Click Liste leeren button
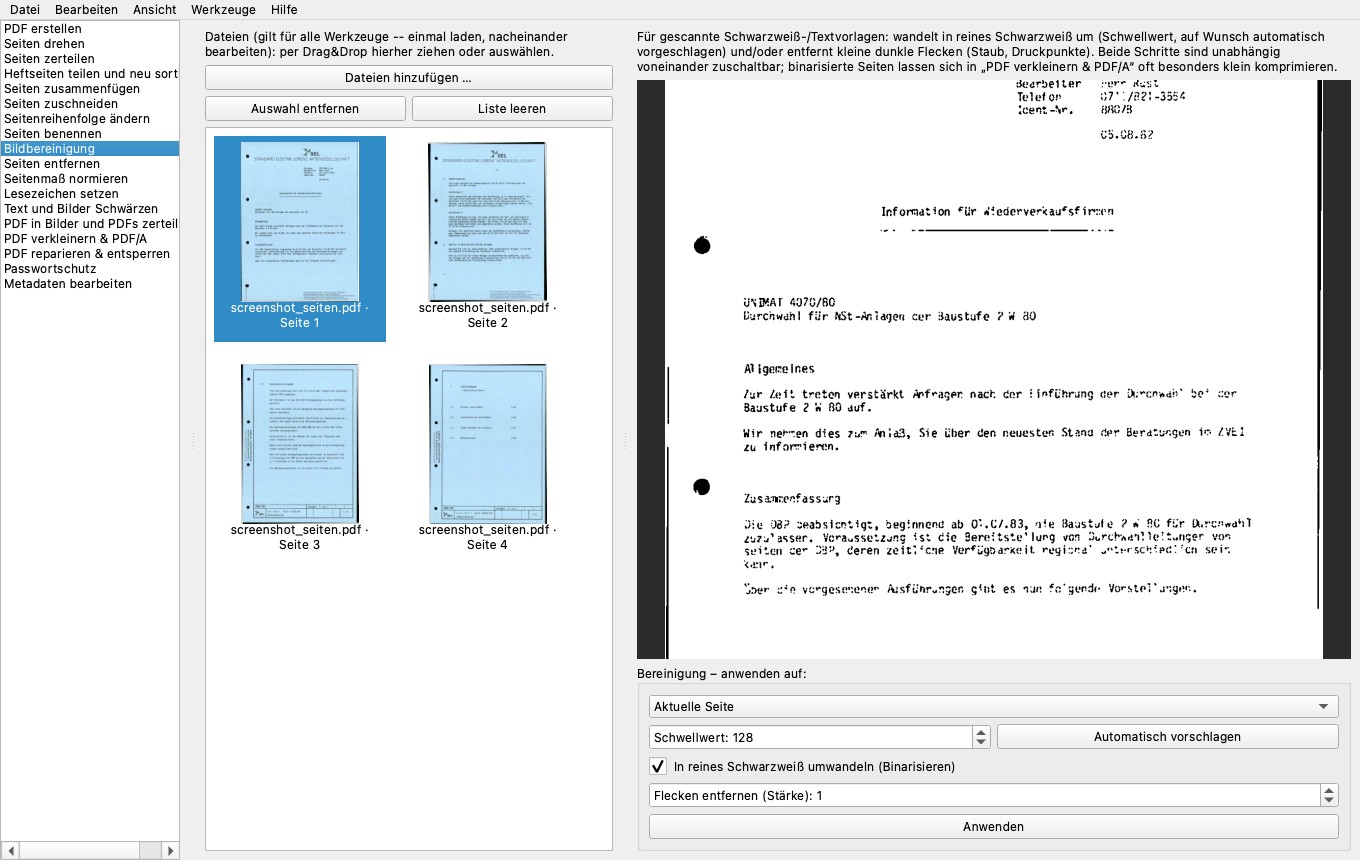The height and width of the screenshot is (860, 1360). click(512, 109)
